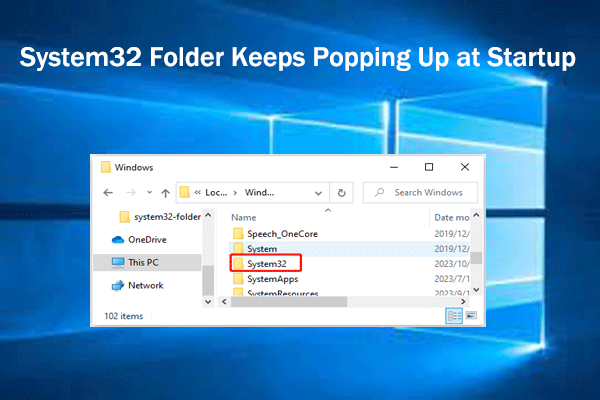Image resolution: width=600 pixels, height=400 pixels.
Task: Click the refresh button beside address bar
Action: pos(342,192)
